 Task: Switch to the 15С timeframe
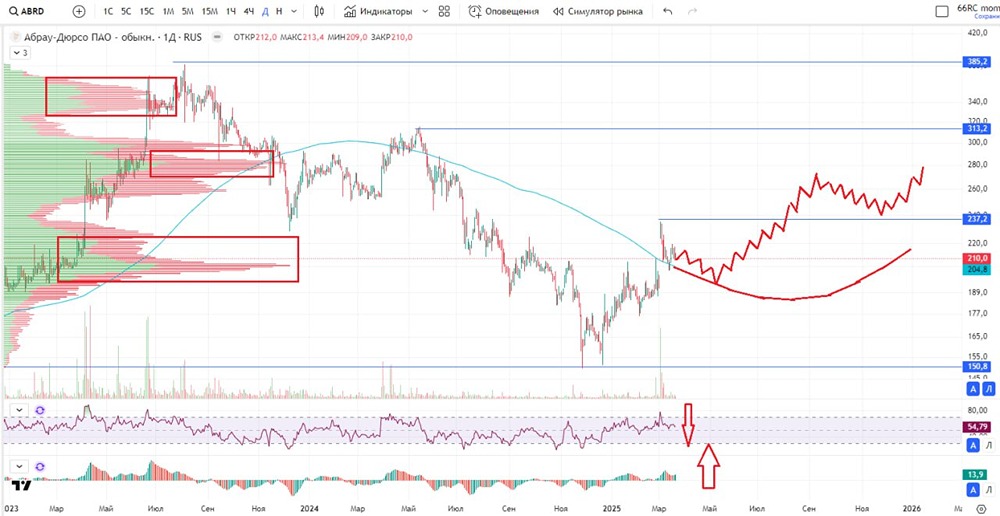(x=147, y=11)
